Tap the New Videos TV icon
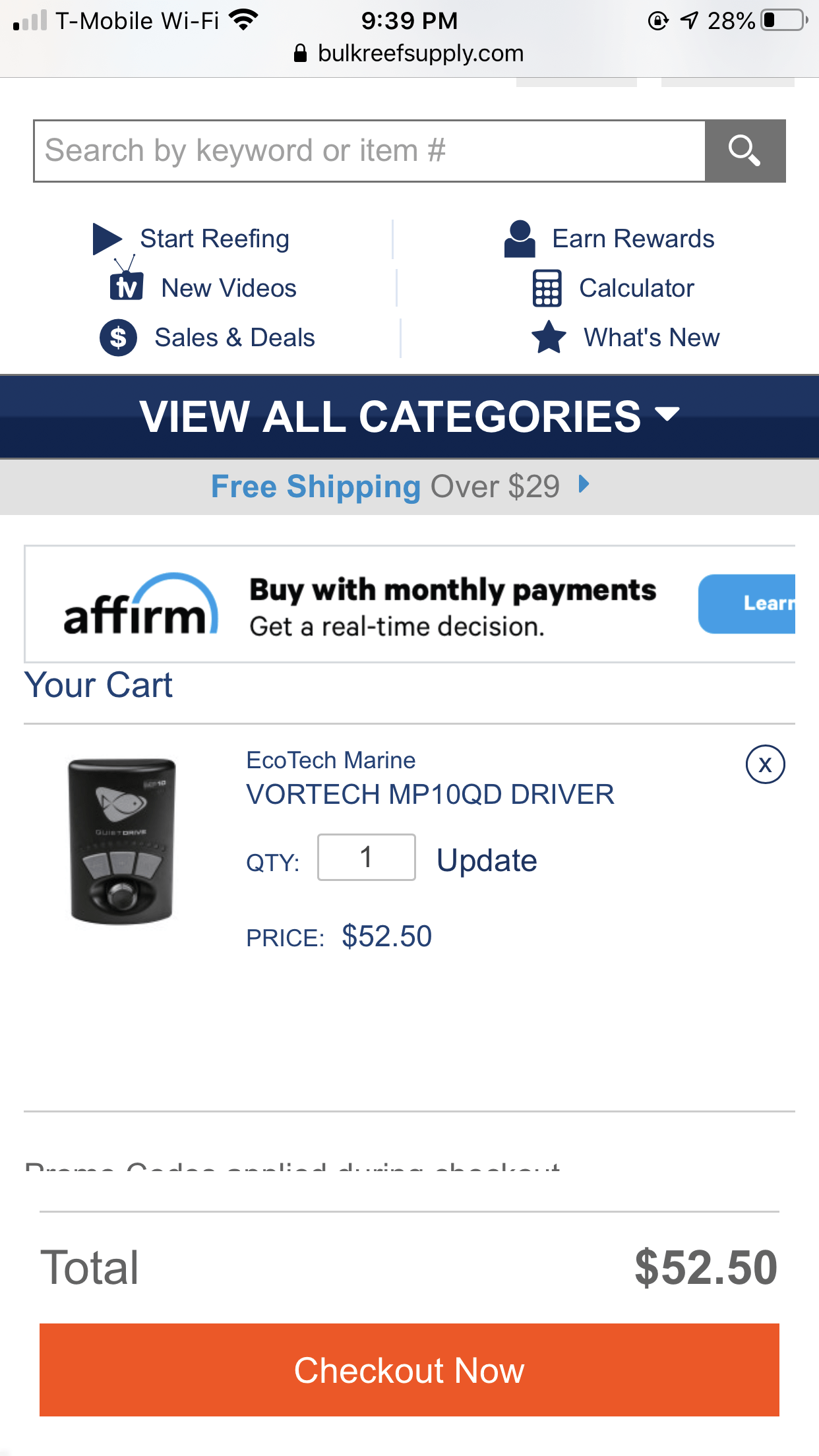 pyautogui.click(x=126, y=286)
